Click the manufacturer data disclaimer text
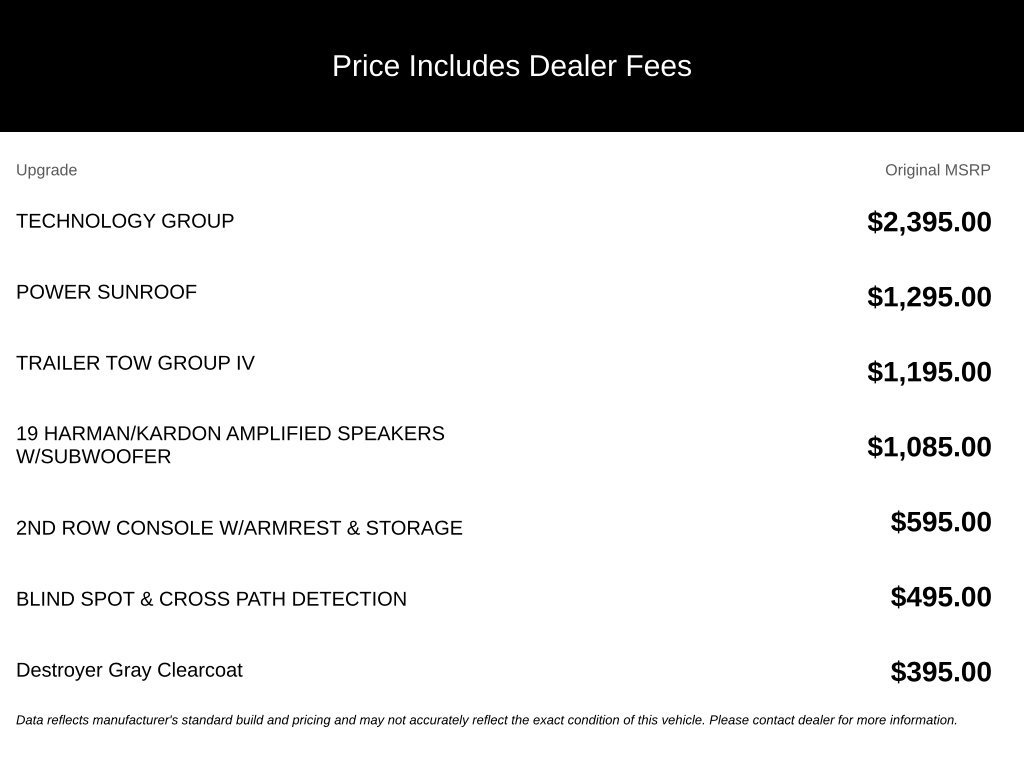The height and width of the screenshot is (768, 1024). point(487,720)
